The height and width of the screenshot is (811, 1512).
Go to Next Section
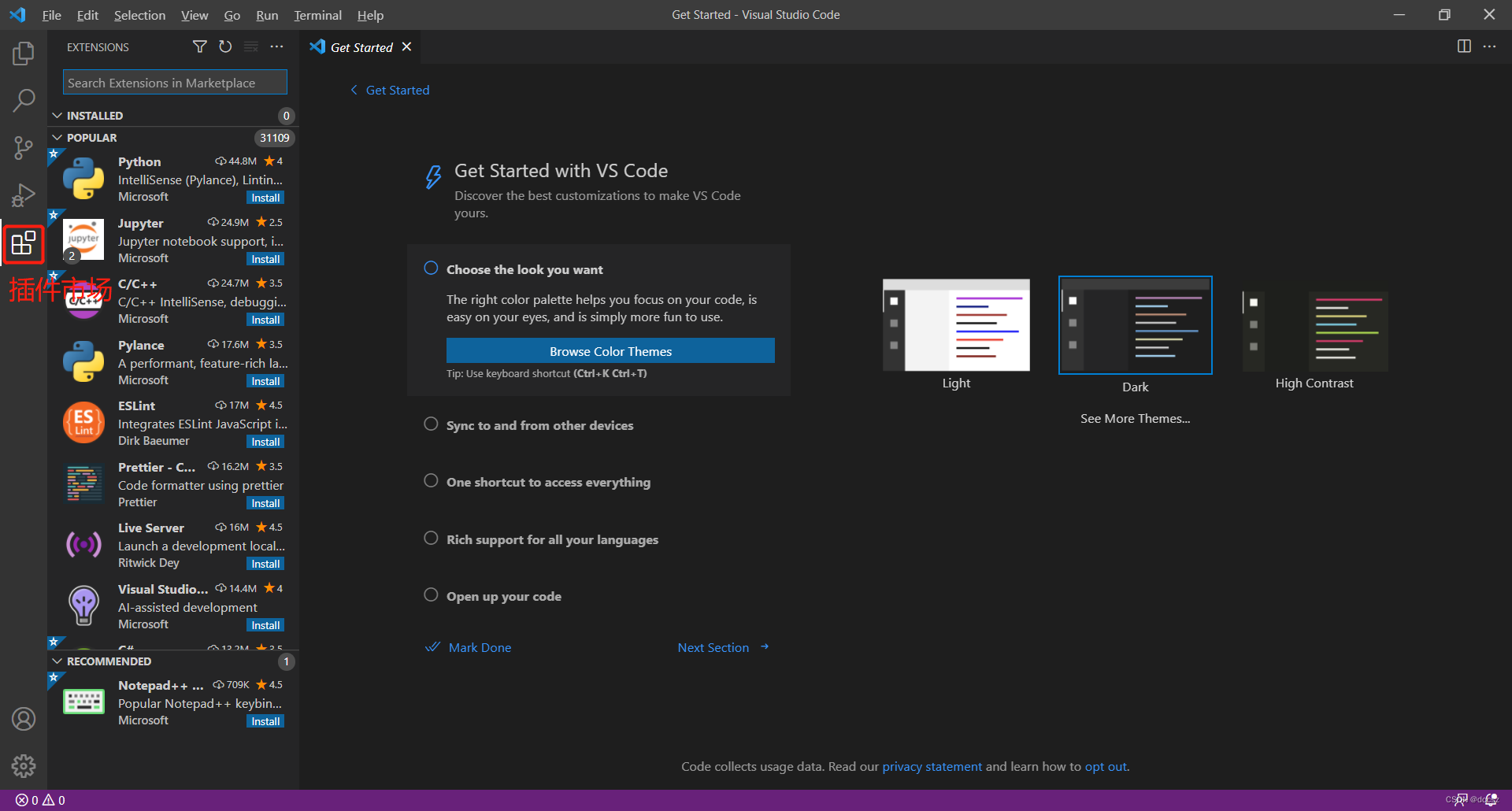point(723,647)
